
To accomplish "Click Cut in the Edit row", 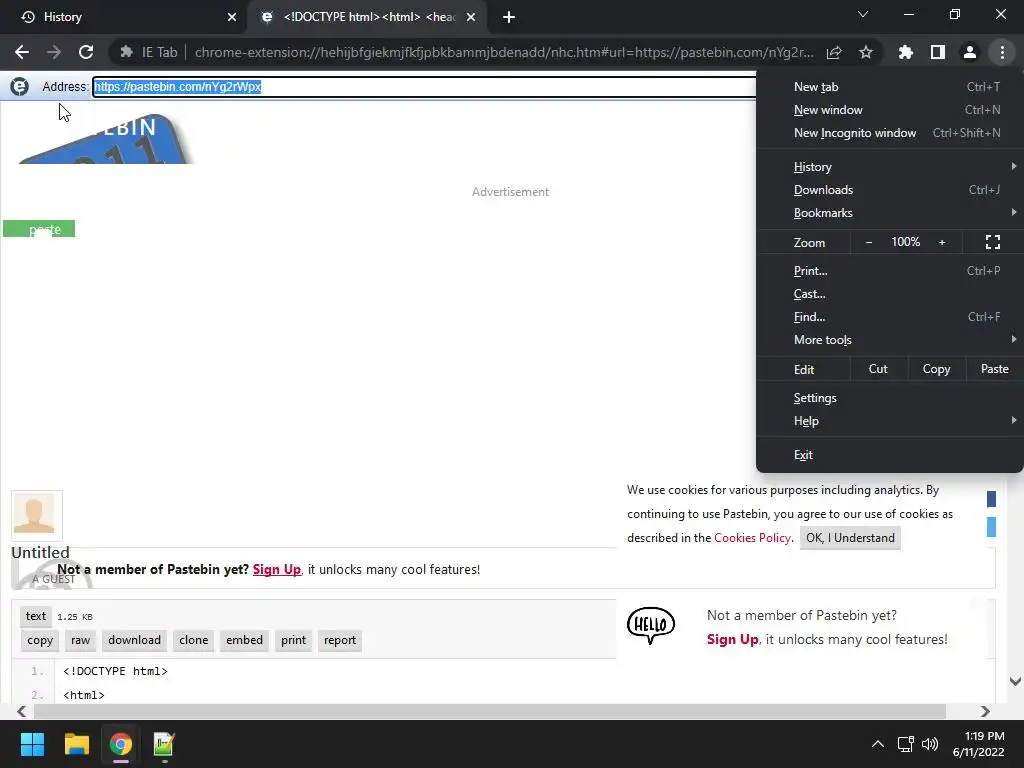I will (x=878, y=369).
